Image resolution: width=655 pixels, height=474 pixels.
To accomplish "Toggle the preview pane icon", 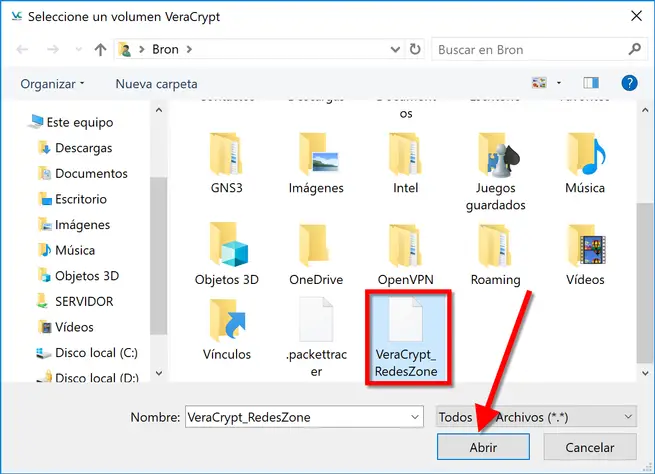I will click(591, 83).
